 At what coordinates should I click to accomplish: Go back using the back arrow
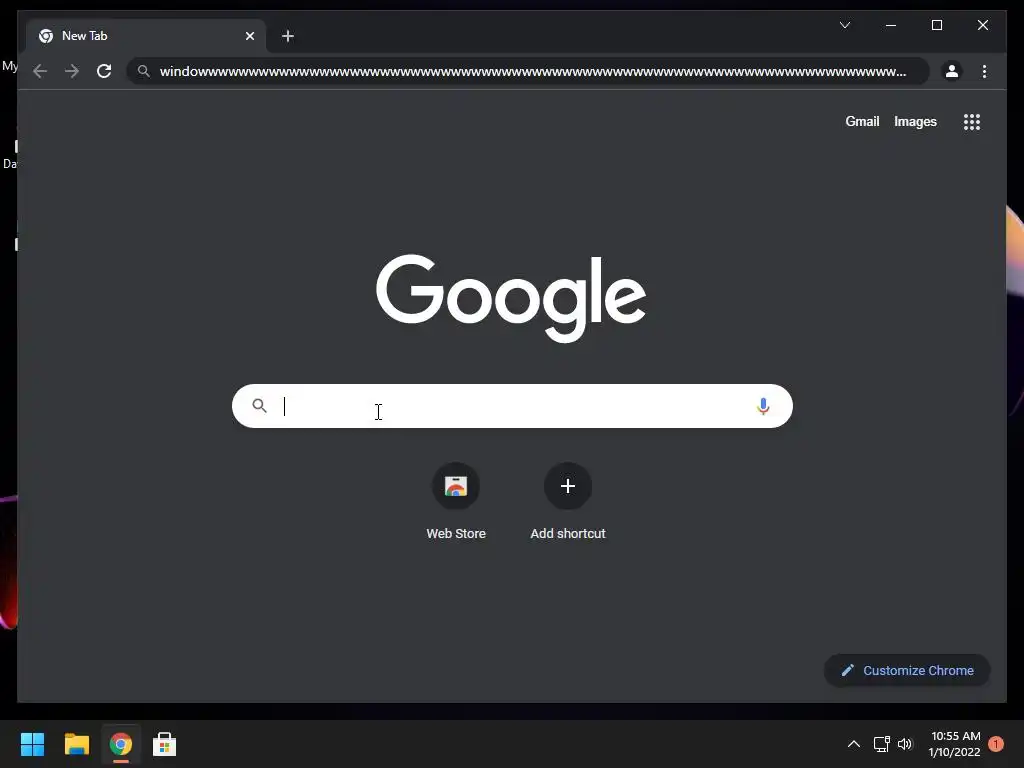pos(40,71)
